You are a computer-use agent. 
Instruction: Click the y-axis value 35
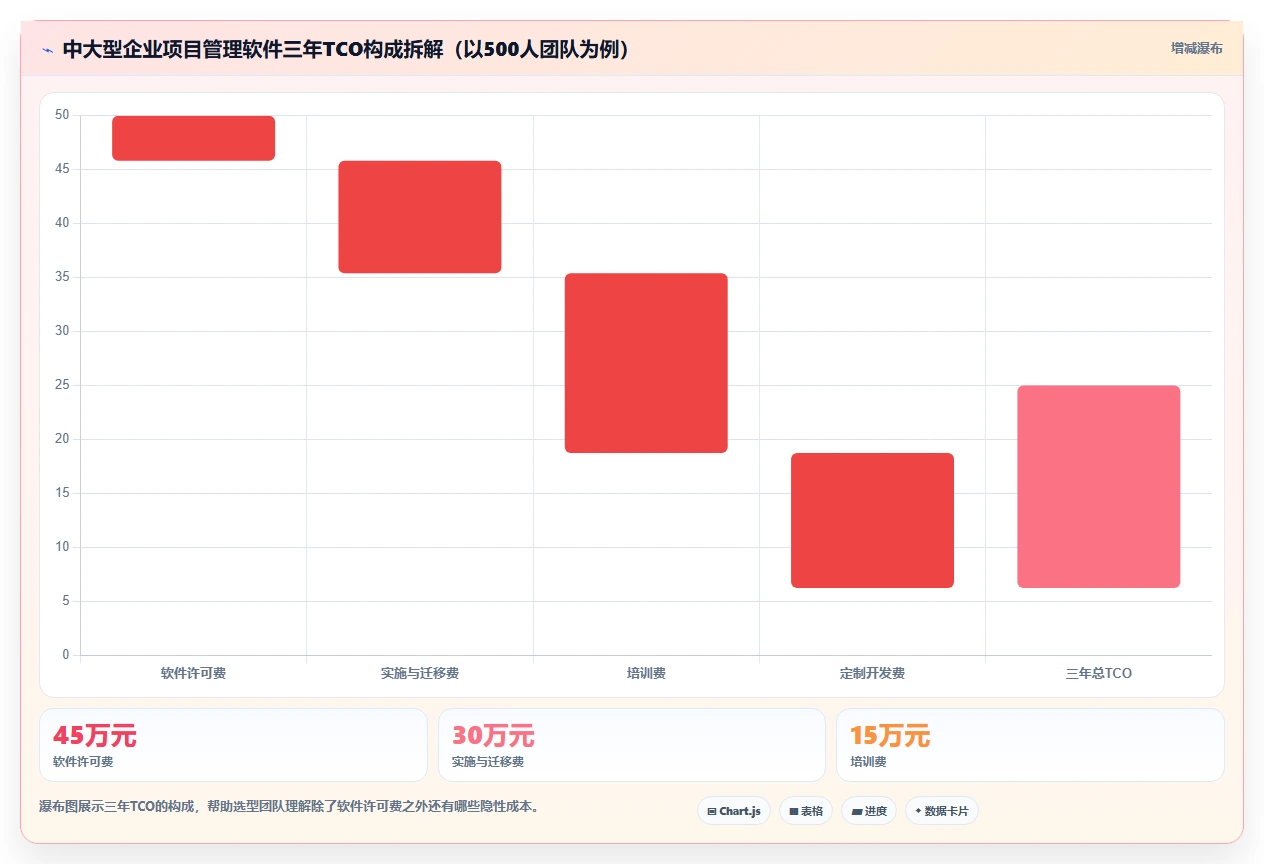[x=62, y=277]
